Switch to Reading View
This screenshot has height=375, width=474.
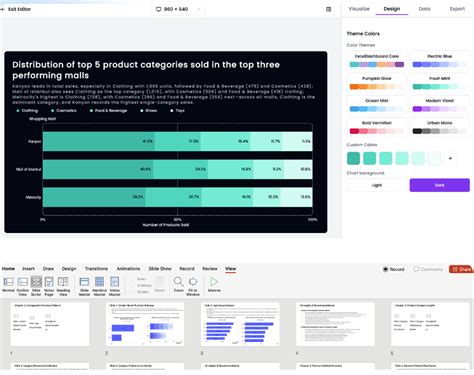(x=63, y=286)
